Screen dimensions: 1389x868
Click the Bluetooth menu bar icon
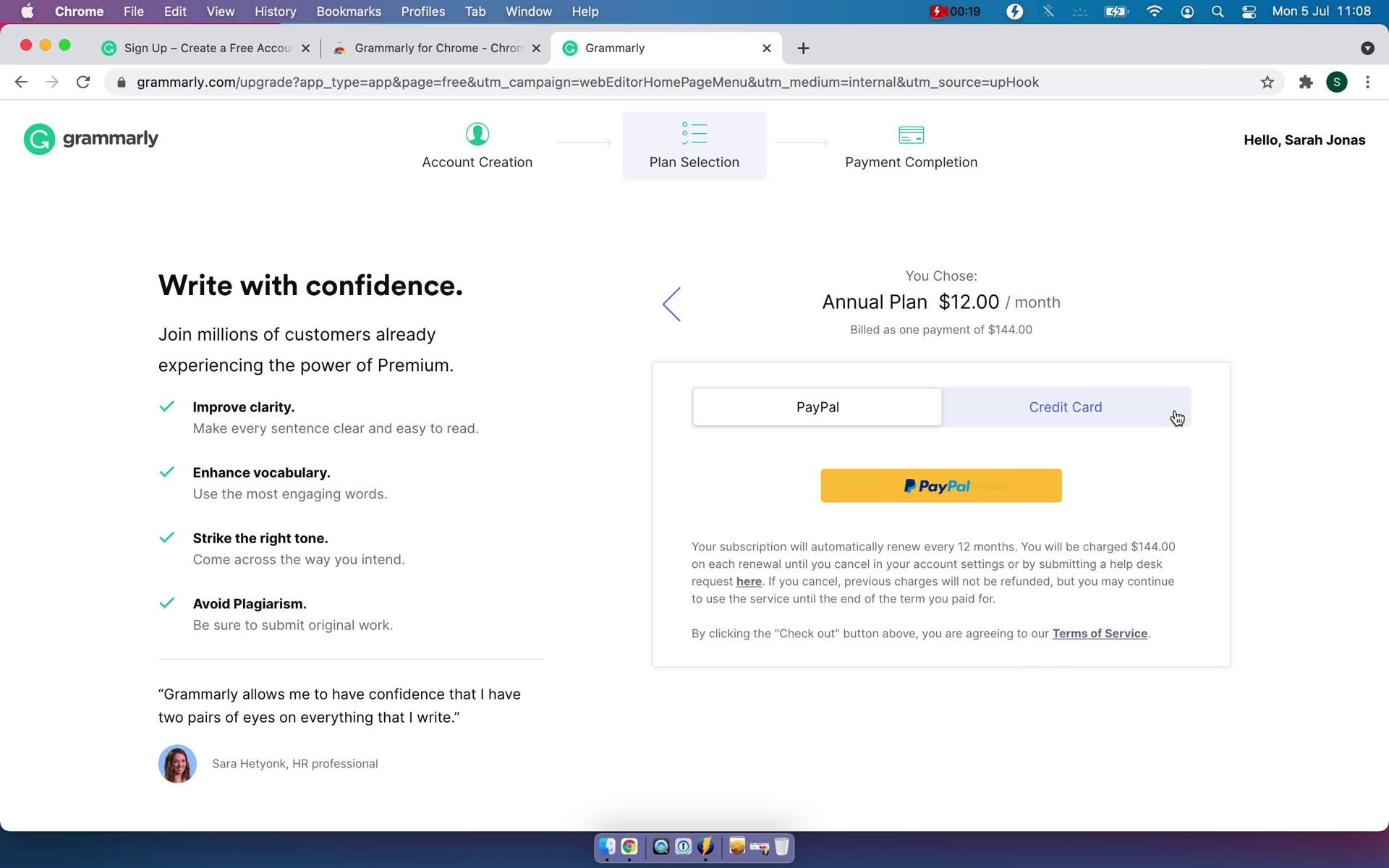coord(1048,12)
